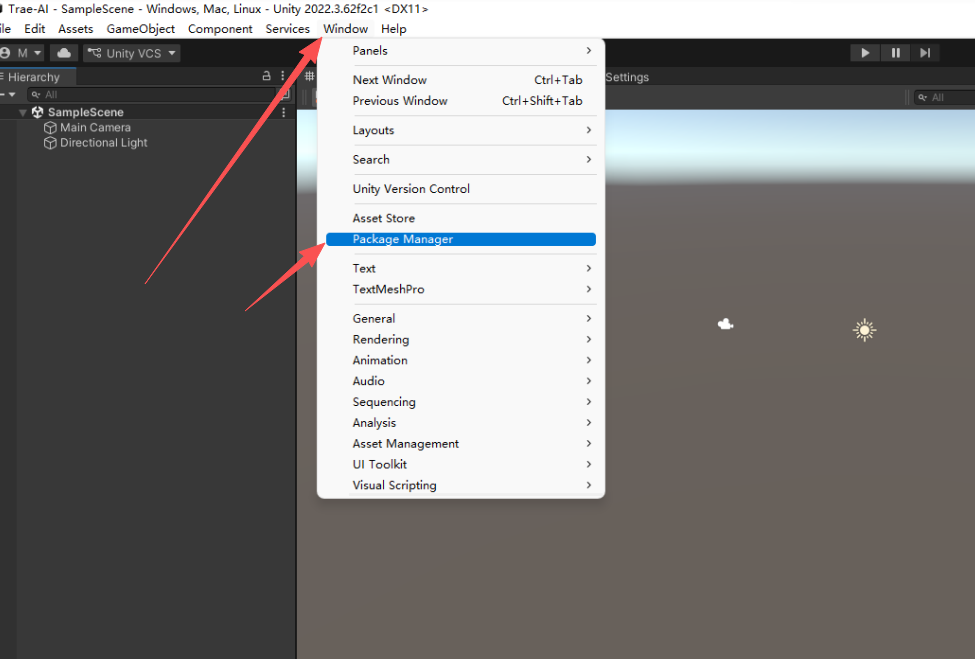Screen dimensions: 975x659
Task: Toggle the Hierarchy panel lock icon
Action: tap(266, 76)
